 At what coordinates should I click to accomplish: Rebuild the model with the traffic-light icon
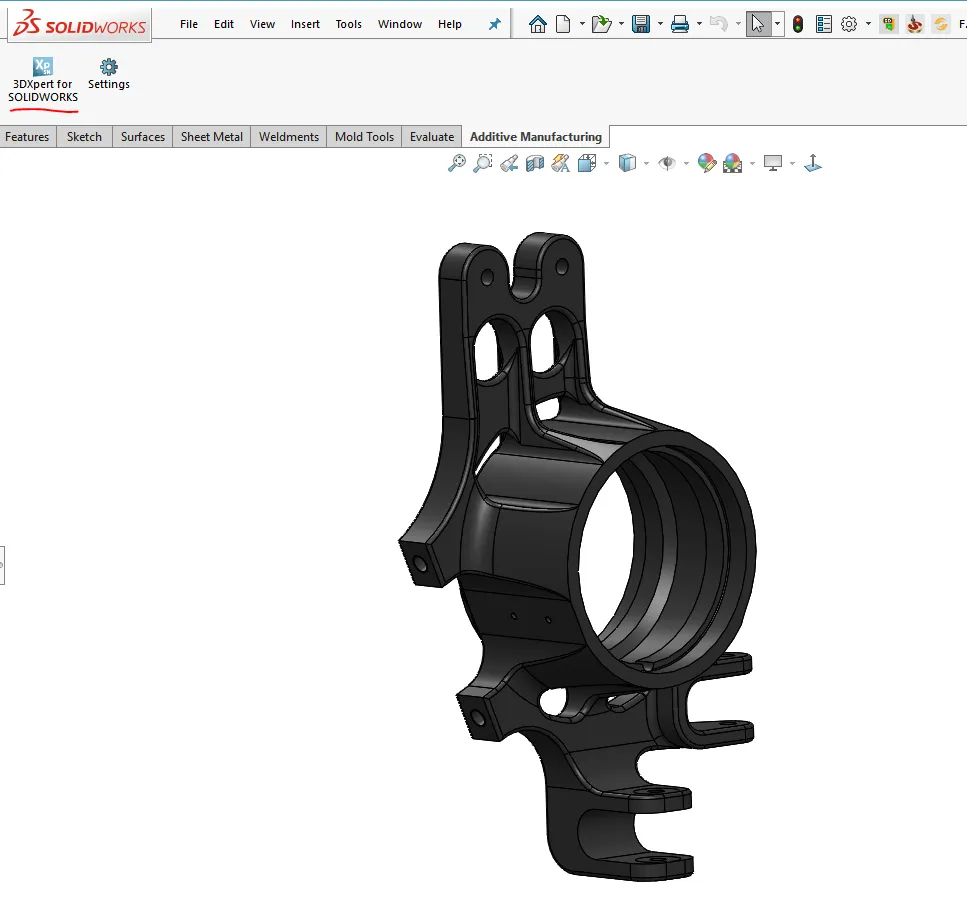click(796, 23)
